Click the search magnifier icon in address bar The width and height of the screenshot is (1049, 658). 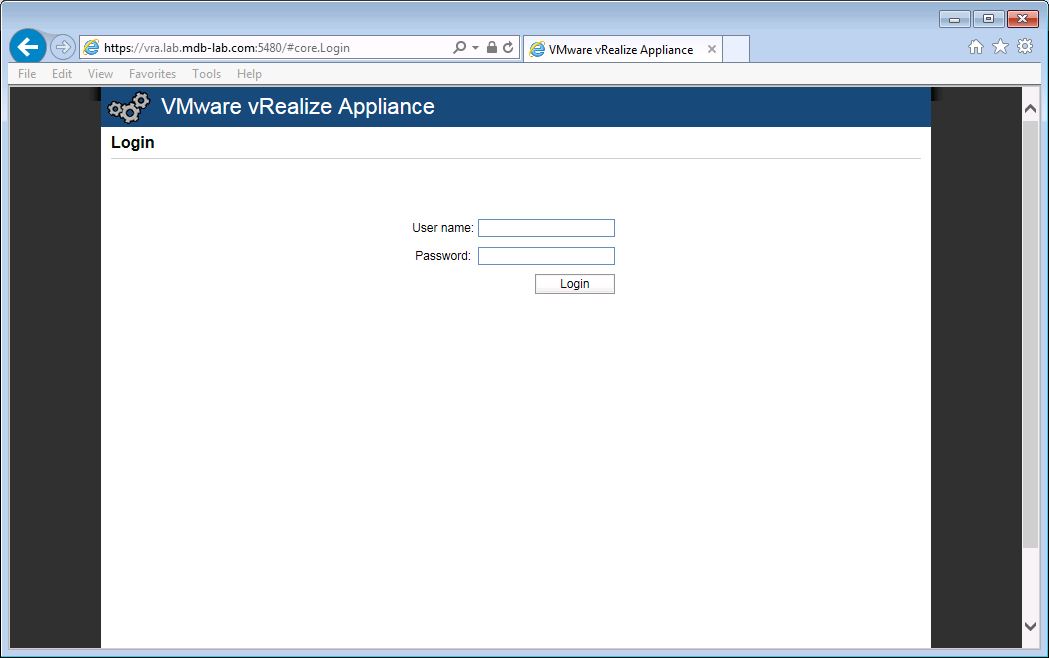[459, 48]
